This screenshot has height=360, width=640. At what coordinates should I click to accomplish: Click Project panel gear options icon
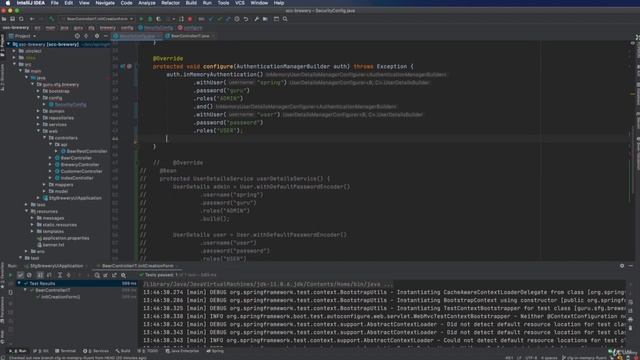97,36
